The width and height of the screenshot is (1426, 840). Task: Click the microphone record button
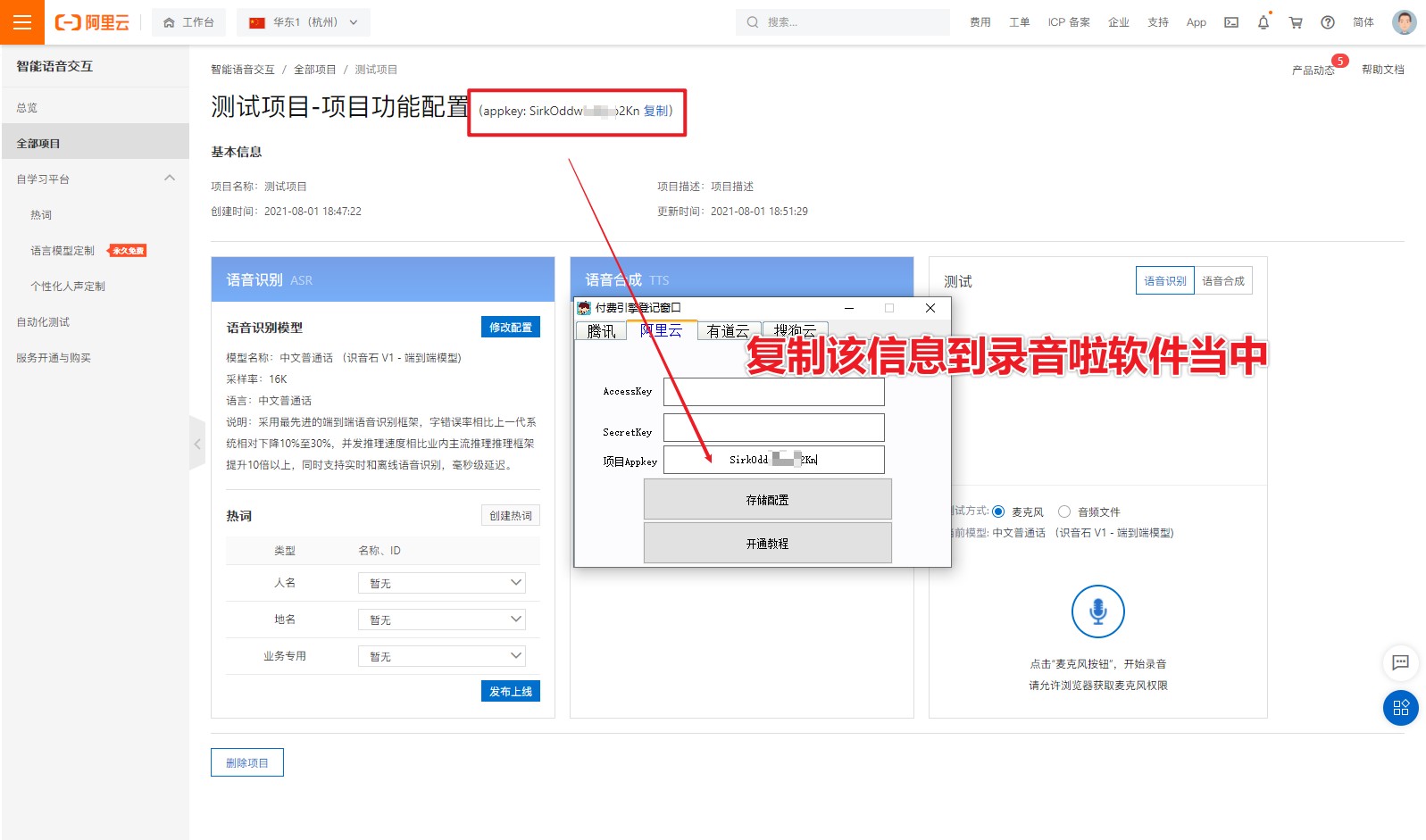click(1098, 611)
